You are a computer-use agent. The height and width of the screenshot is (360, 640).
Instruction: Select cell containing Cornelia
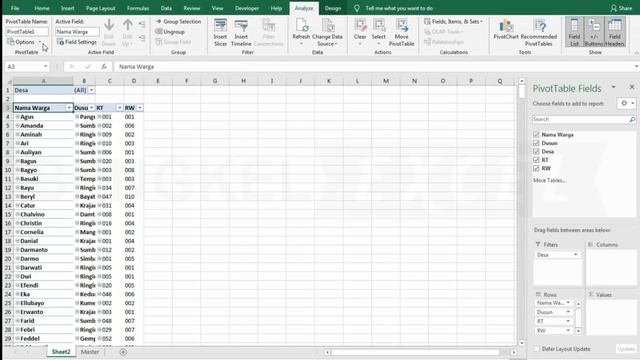43,232
